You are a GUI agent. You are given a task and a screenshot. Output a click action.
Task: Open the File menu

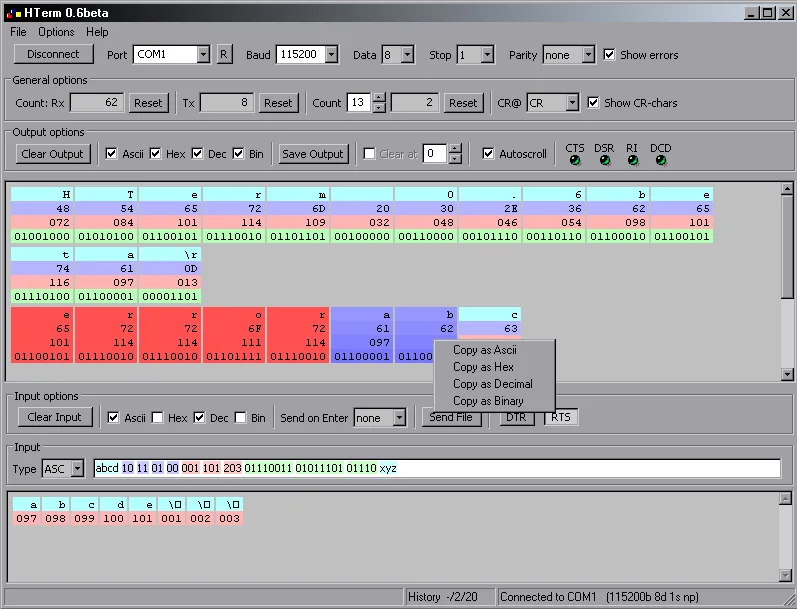coord(18,32)
